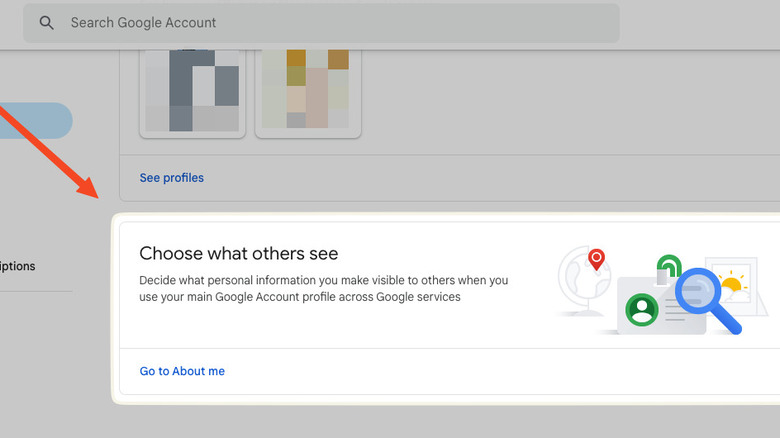Screen dimensions: 780x438
Task: Click the Choose what others see heading
Action: pos(239,253)
